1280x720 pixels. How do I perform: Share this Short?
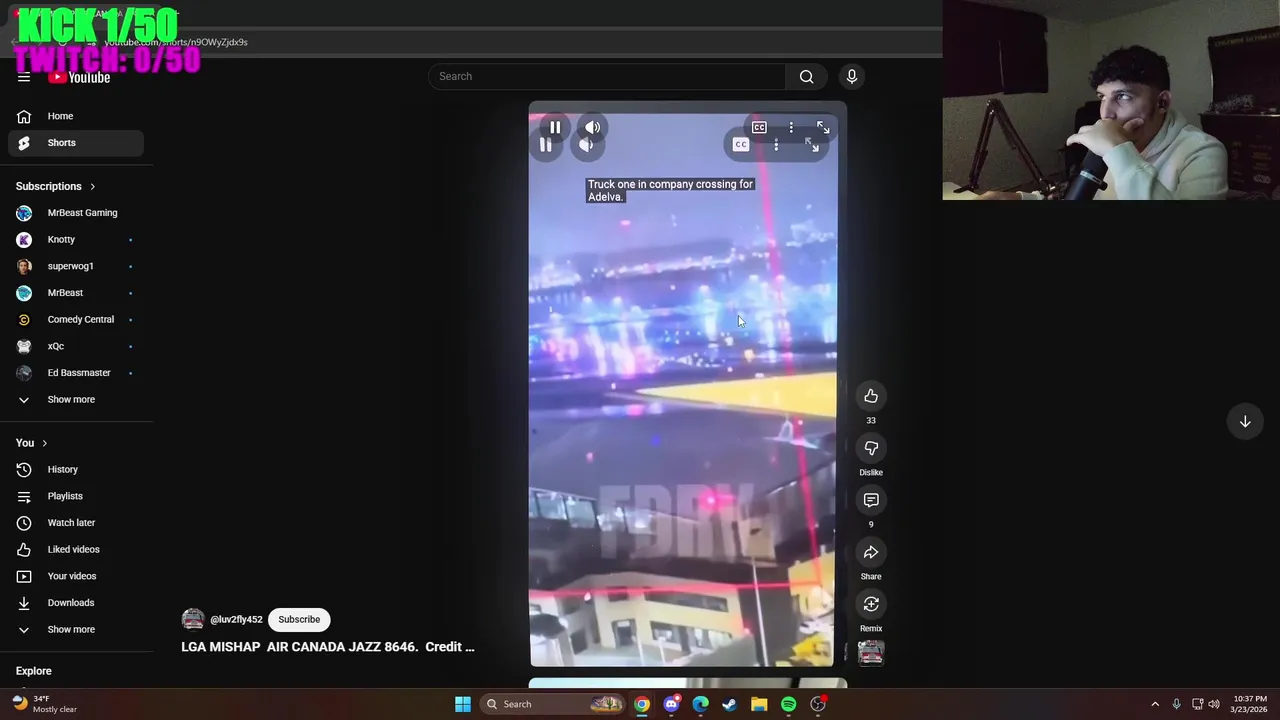click(871, 552)
